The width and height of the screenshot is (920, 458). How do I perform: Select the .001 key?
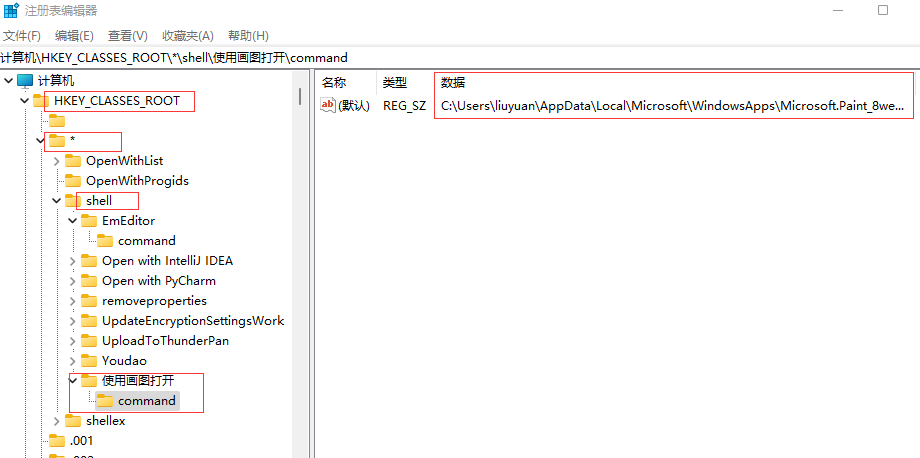pos(81,440)
